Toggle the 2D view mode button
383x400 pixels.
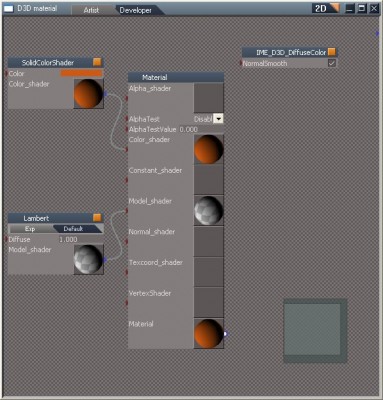(326, 8)
